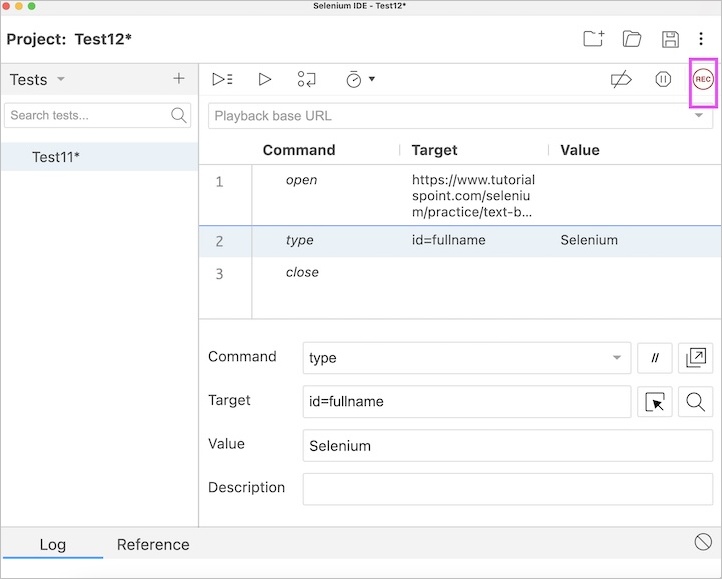Click the REC record button
This screenshot has width=722, height=579.
point(703,80)
